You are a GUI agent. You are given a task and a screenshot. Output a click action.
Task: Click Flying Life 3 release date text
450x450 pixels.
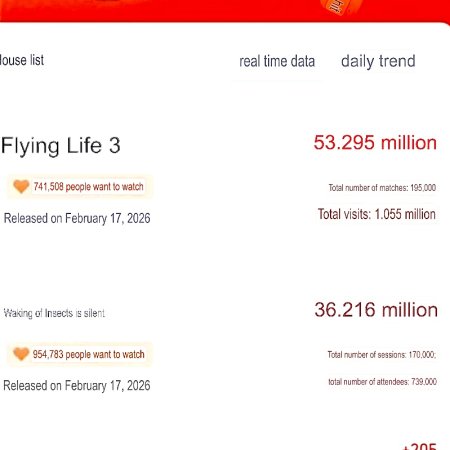[77, 218]
